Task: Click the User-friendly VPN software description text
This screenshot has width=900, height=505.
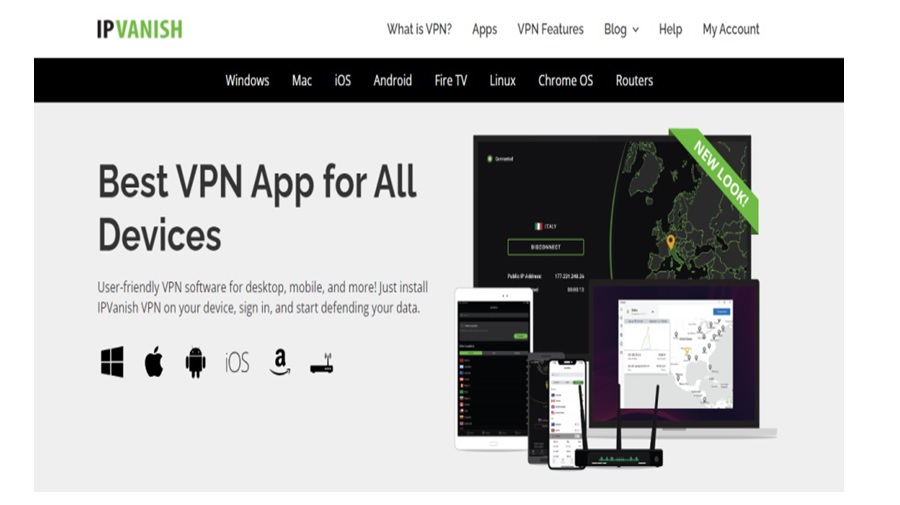Action: click(x=263, y=297)
